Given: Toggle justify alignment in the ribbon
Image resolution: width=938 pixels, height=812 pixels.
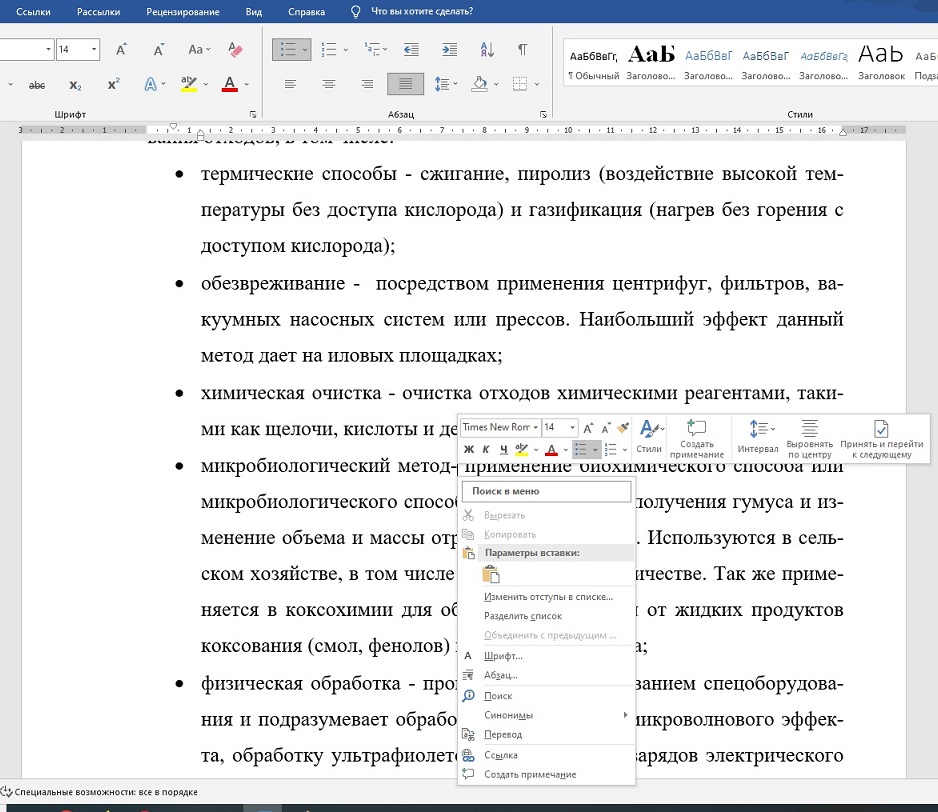Looking at the screenshot, I should [x=405, y=84].
